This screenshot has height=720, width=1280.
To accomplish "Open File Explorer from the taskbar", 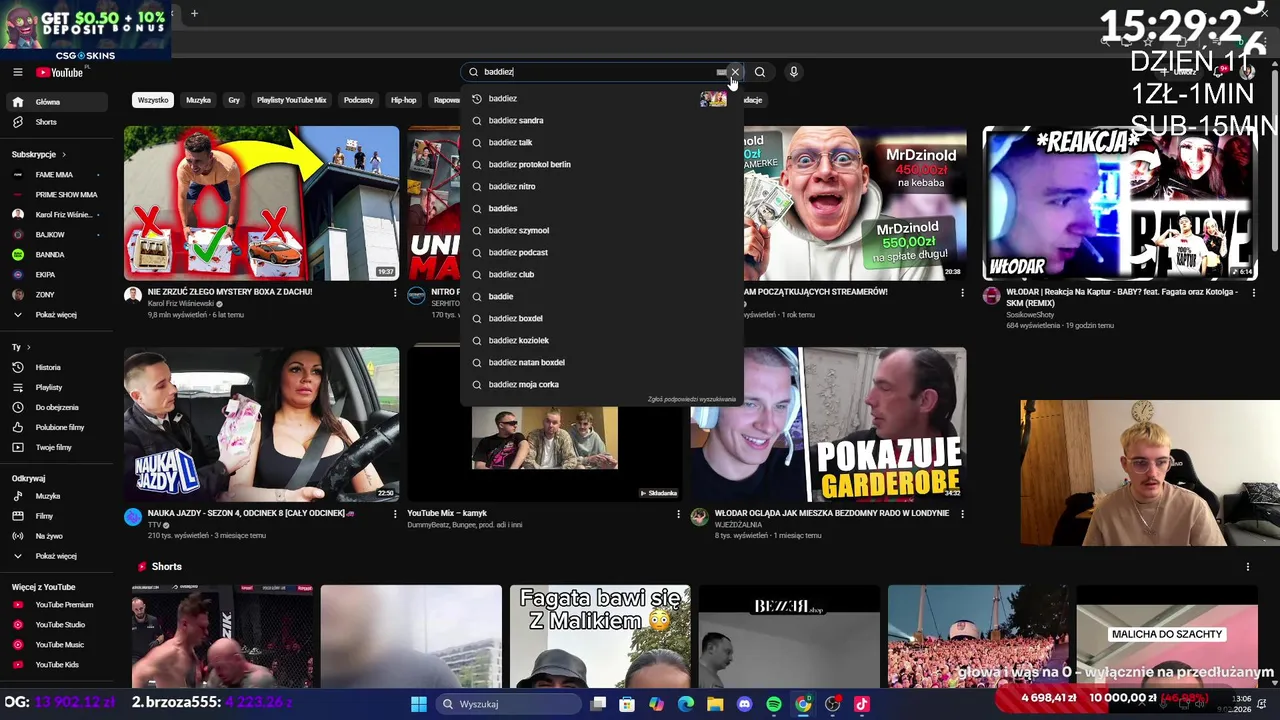I will [x=715, y=704].
